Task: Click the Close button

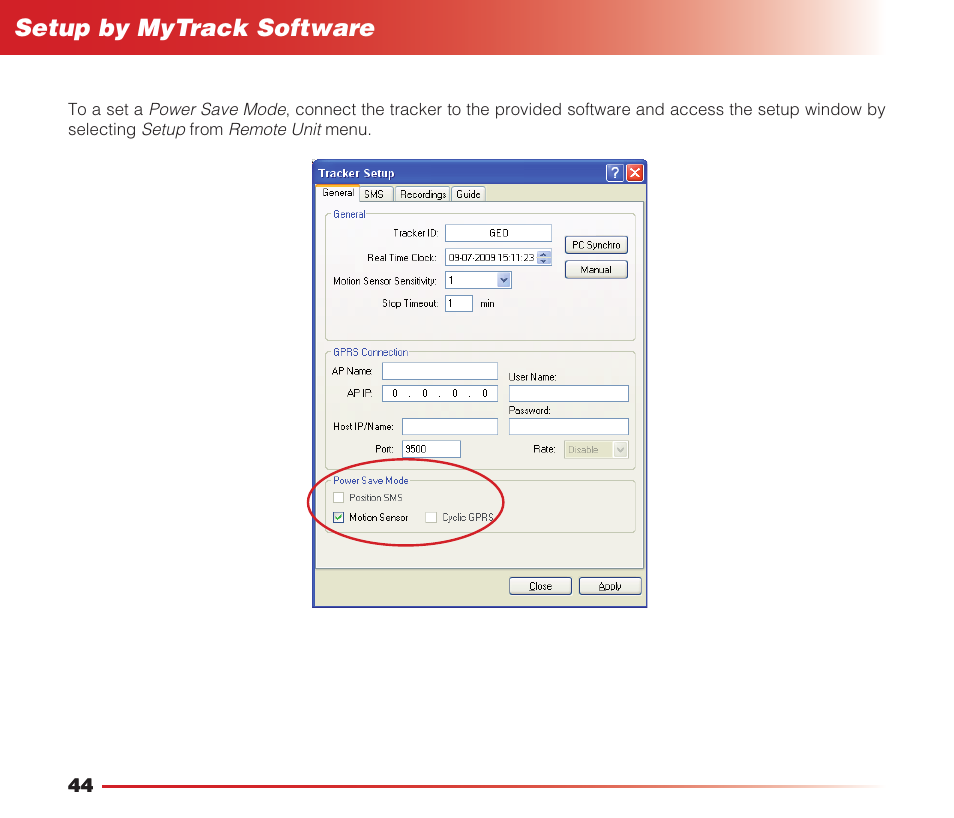Action: coord(540,586)
